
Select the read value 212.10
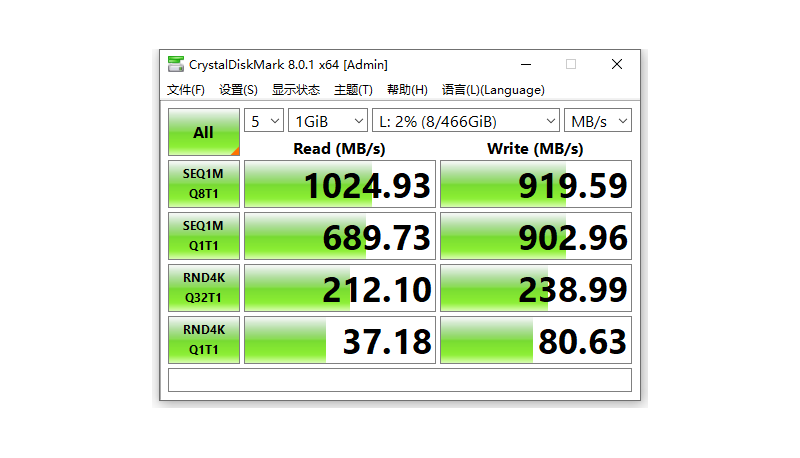(x=340, y=288)
